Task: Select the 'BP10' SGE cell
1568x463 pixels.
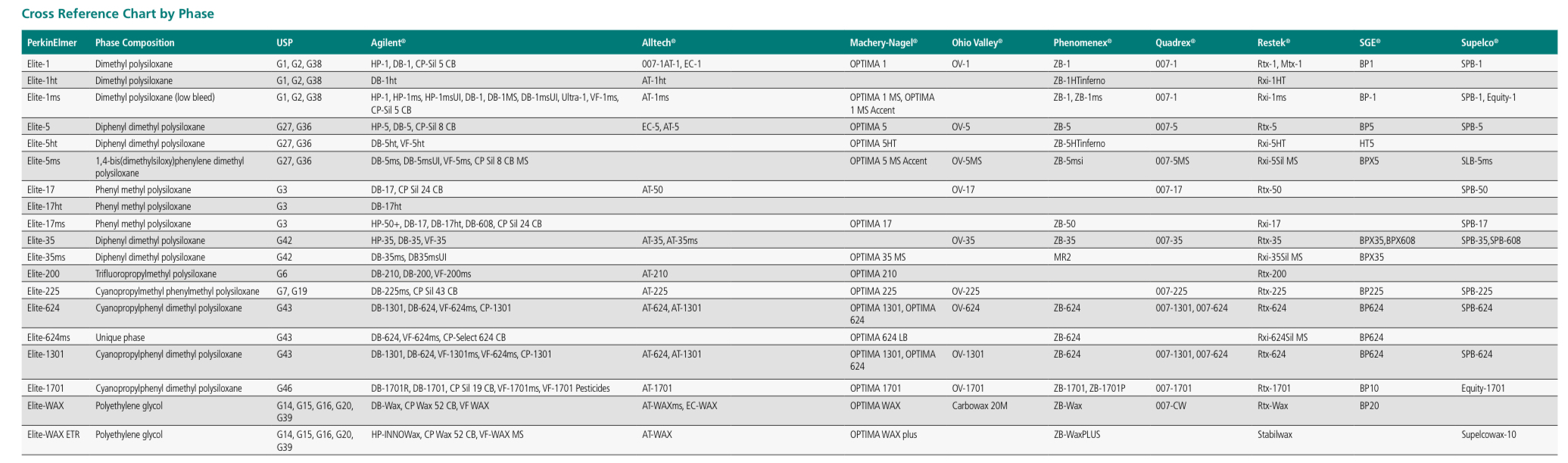Action: coord(1369,389)
